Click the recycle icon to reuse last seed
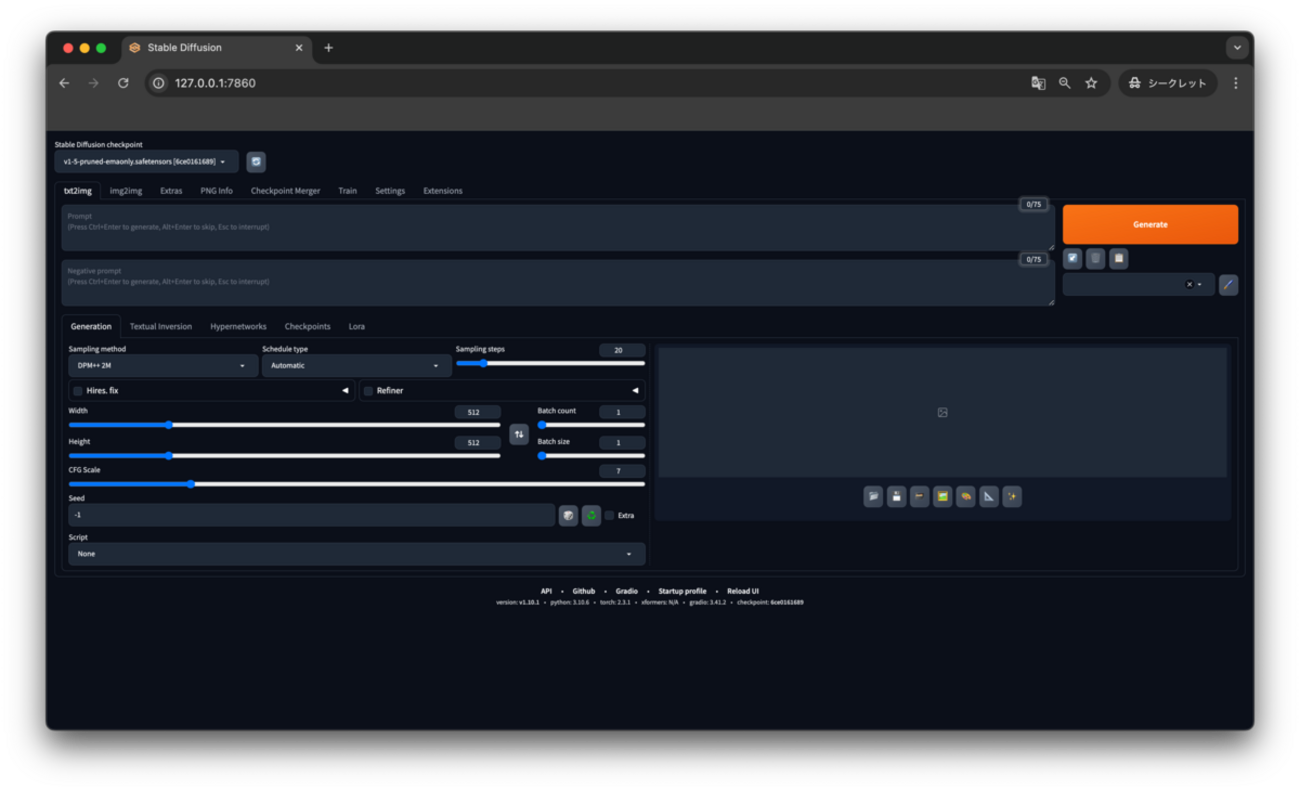Viewport: 1300px width, 791px height. 590,515
